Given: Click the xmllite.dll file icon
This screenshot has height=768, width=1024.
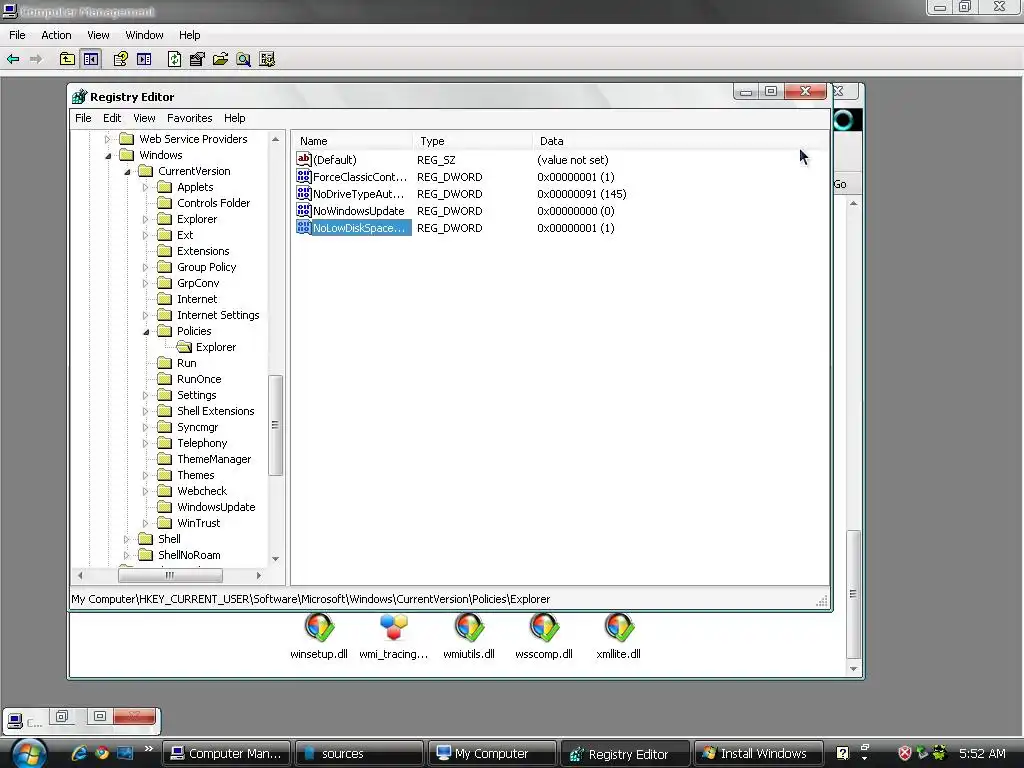Looking at the screenshot, I should point(618,628).
